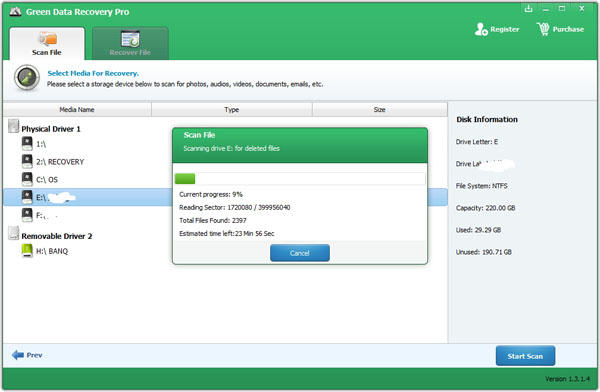The image size is (600, 392).
Task: Click the Physical Driver 1 disk icon
Action: [14, 126]
